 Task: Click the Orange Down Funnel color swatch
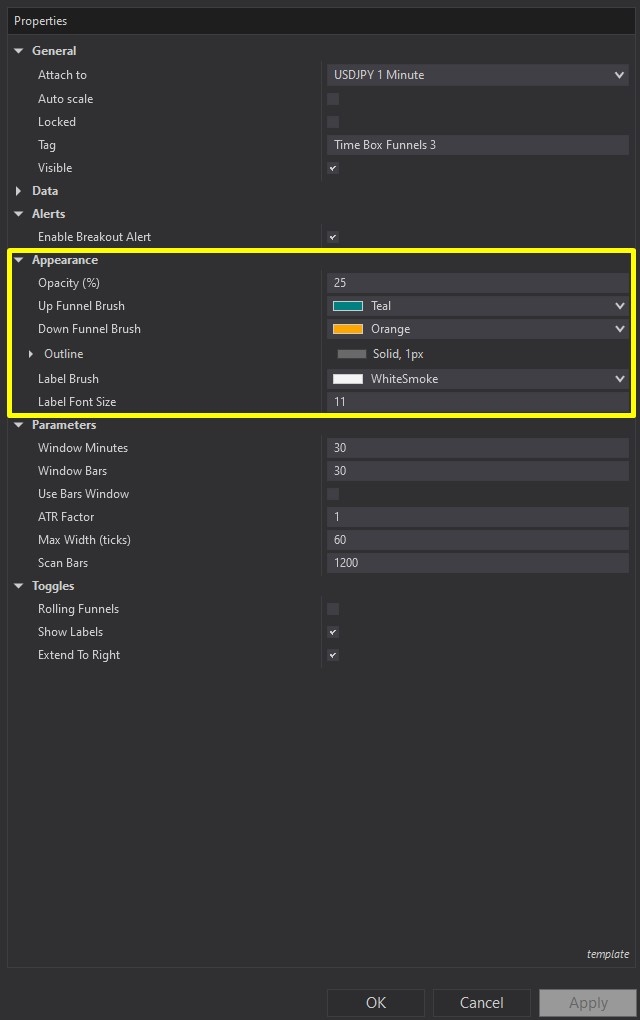tap(348, 329)
